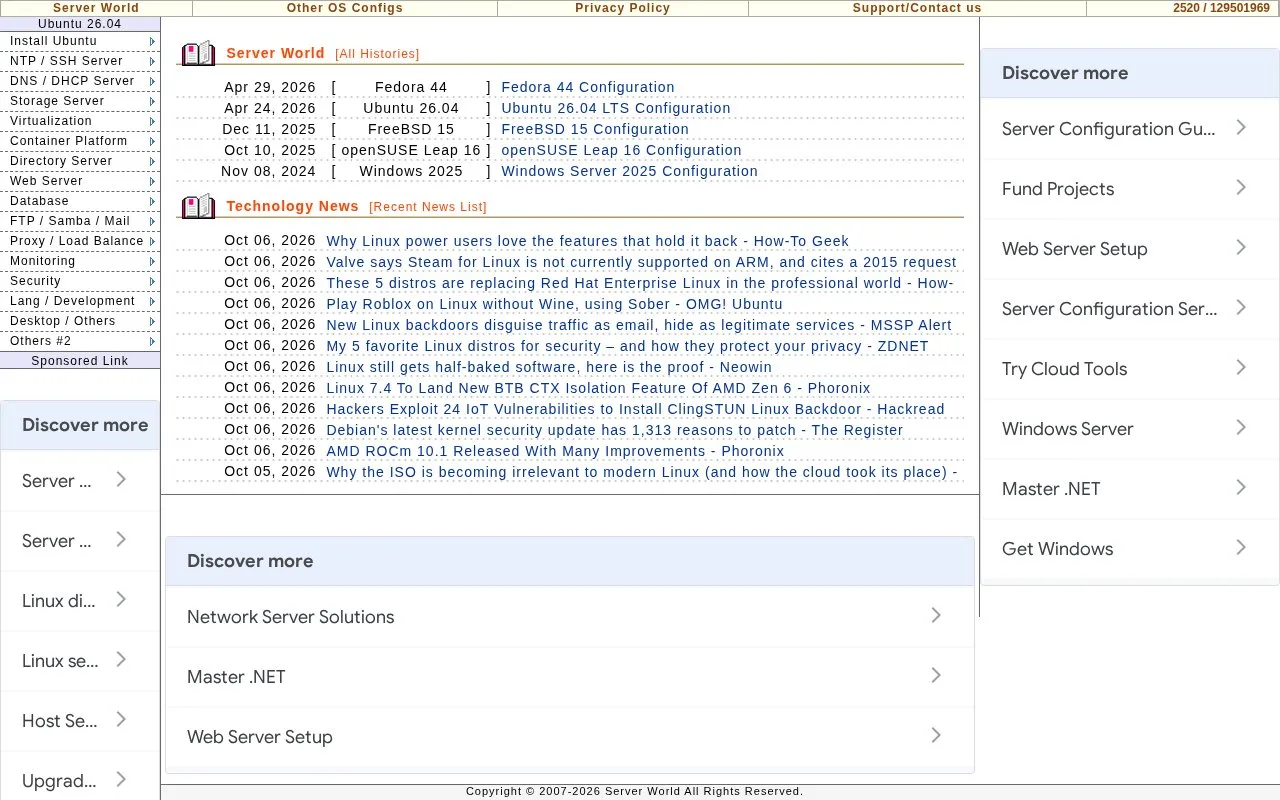Read Play Roblox on Linux news article
Viewport: 1280px width, 800px height.
pos(555,304)
